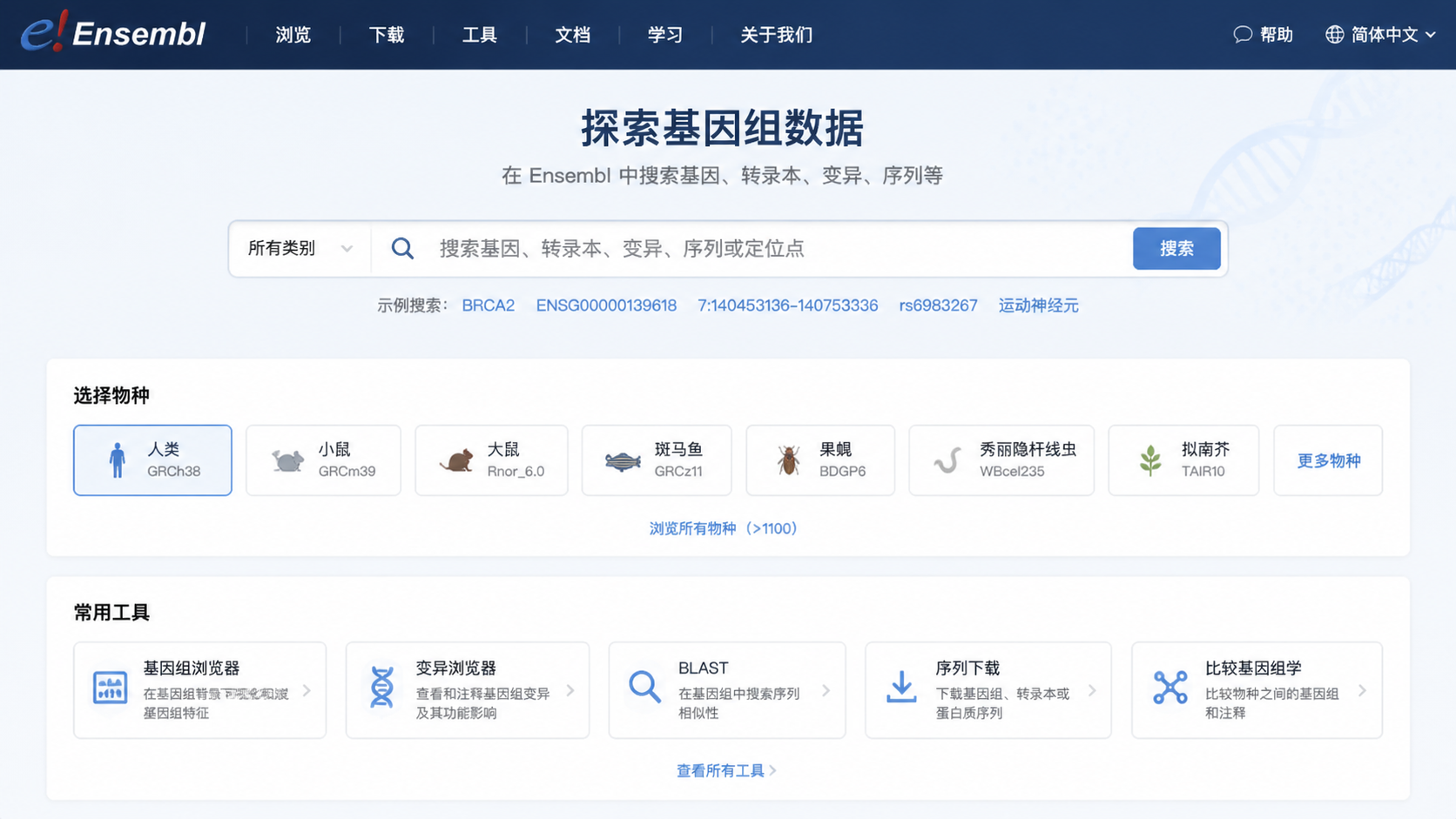Click the 序列下载 card title
The width and height of the screenshot is (1456, 819).
pos(967,668)
